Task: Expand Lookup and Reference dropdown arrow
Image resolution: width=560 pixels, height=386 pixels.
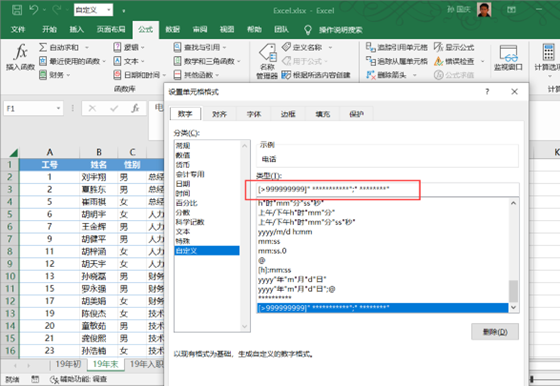Action: (224, 47)
